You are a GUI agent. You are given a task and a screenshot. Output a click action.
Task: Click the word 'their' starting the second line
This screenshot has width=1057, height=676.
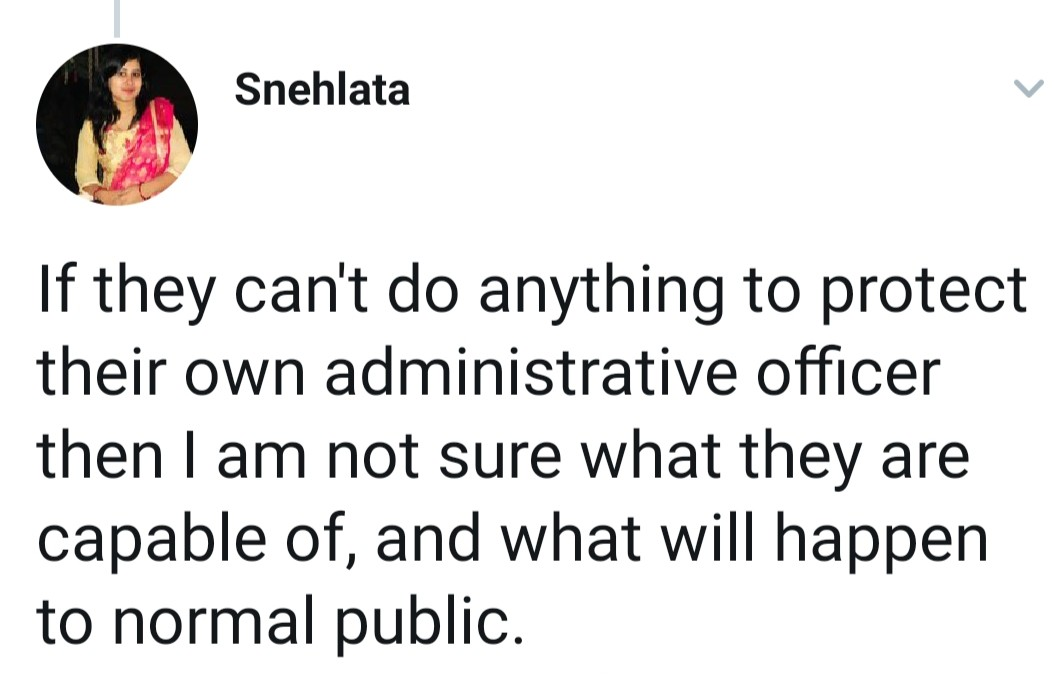pyautogui.click(x=102, y=372)
